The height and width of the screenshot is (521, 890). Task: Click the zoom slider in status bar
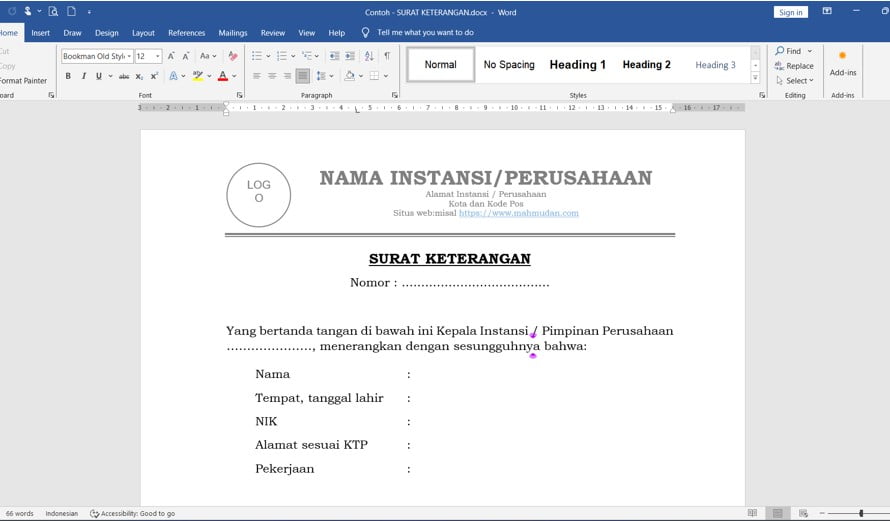pyautogui.click(x=860, y=513)
